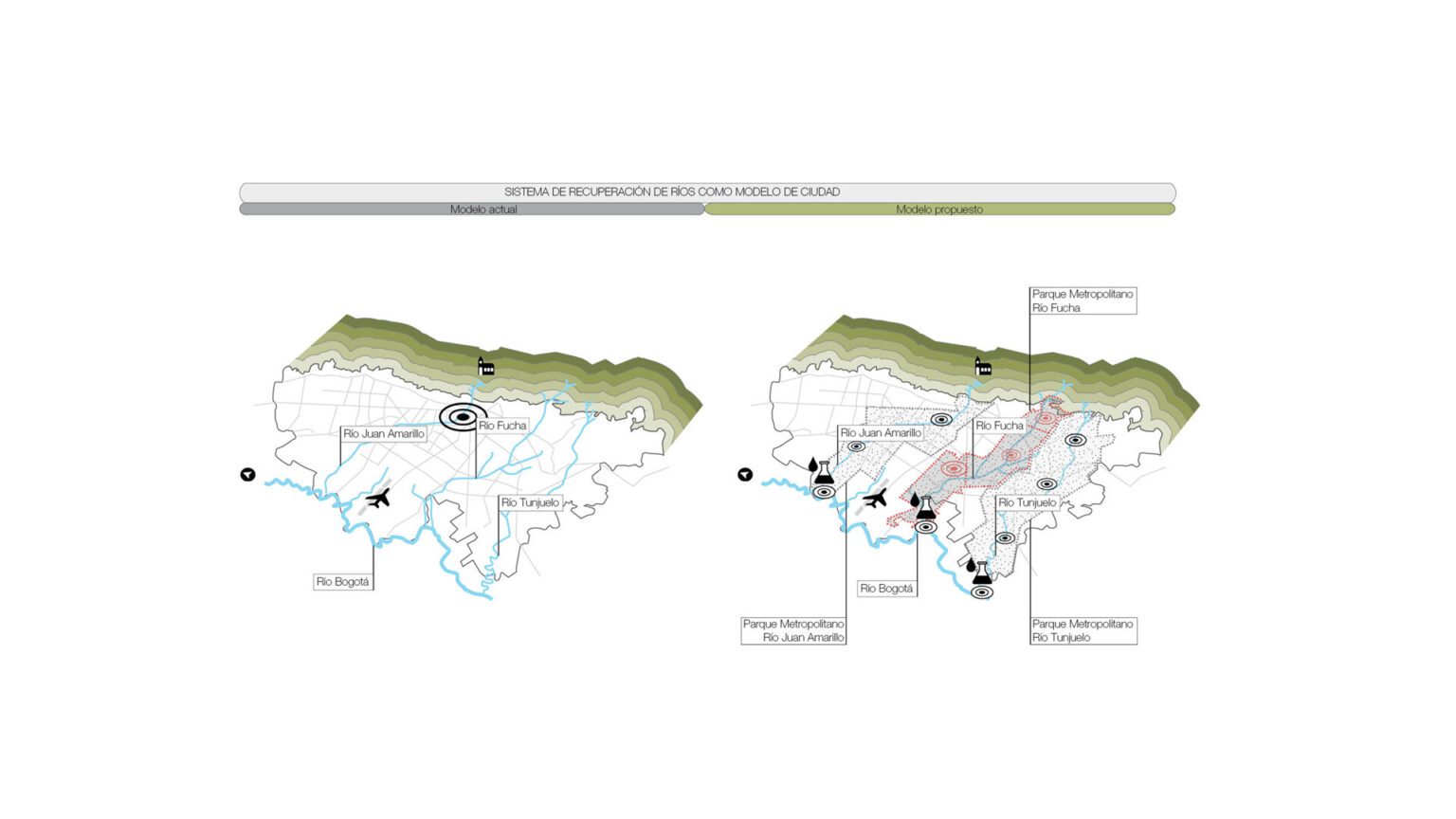Click the airplane icon on the left map

[x=379, y=499]
